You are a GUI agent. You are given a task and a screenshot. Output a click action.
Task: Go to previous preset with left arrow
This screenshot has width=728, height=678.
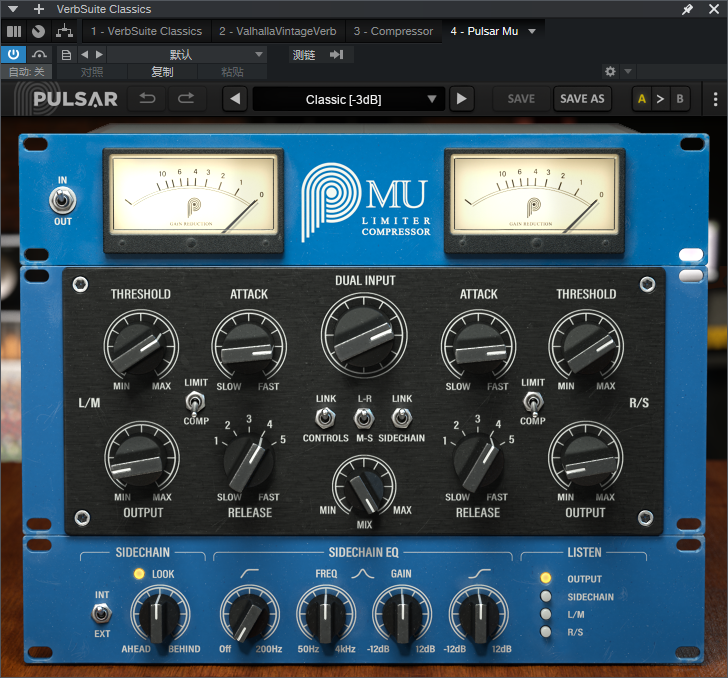coord(235,98)
